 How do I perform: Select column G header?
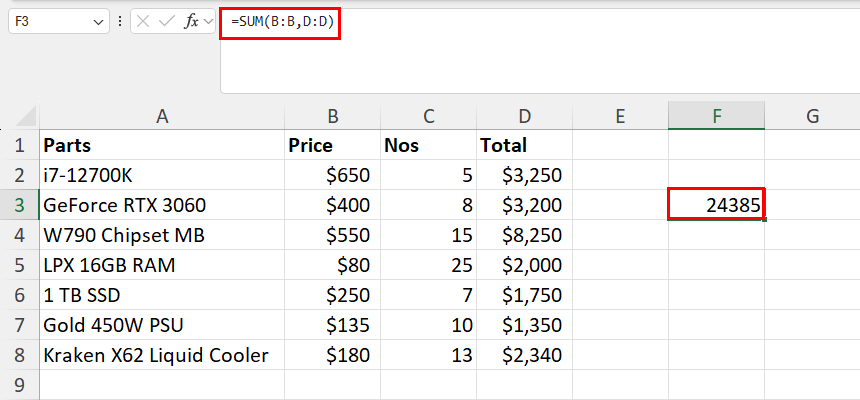tap(812, 116)
